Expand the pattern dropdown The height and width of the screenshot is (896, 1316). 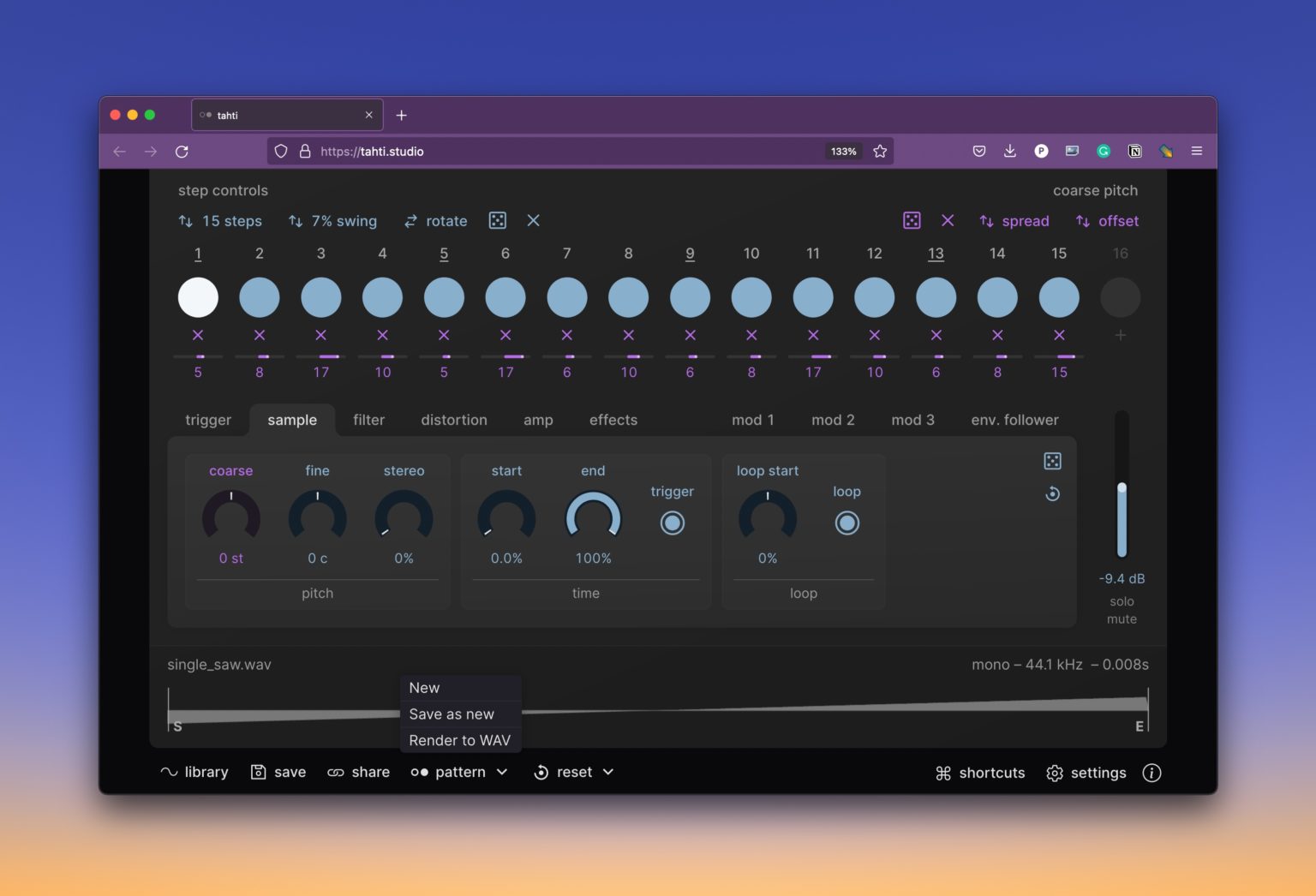(502, 772)
